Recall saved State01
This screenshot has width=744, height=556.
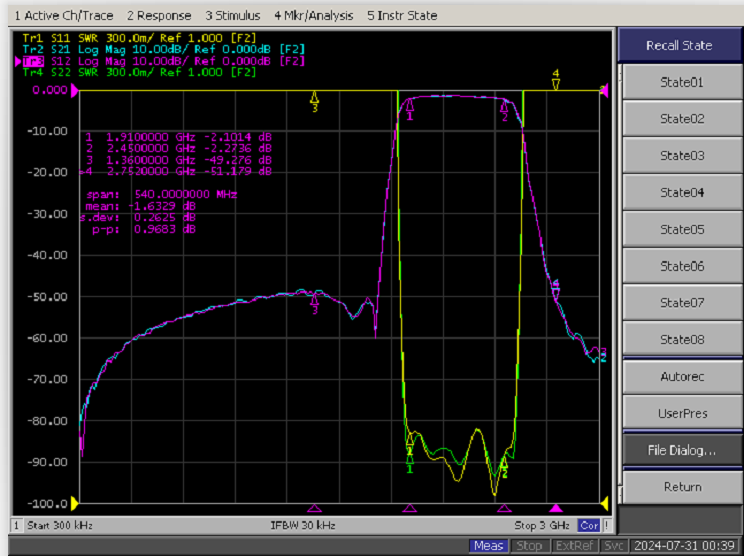tap(681, 82)
